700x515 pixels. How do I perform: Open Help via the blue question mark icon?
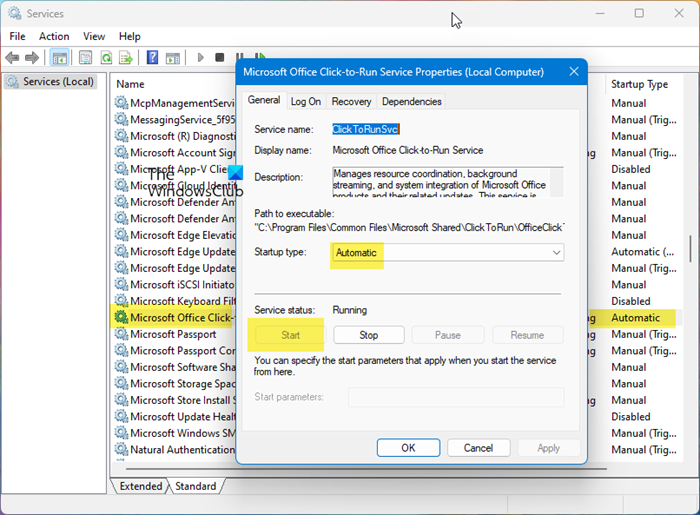pyautogui.click(x=152, y=58)
